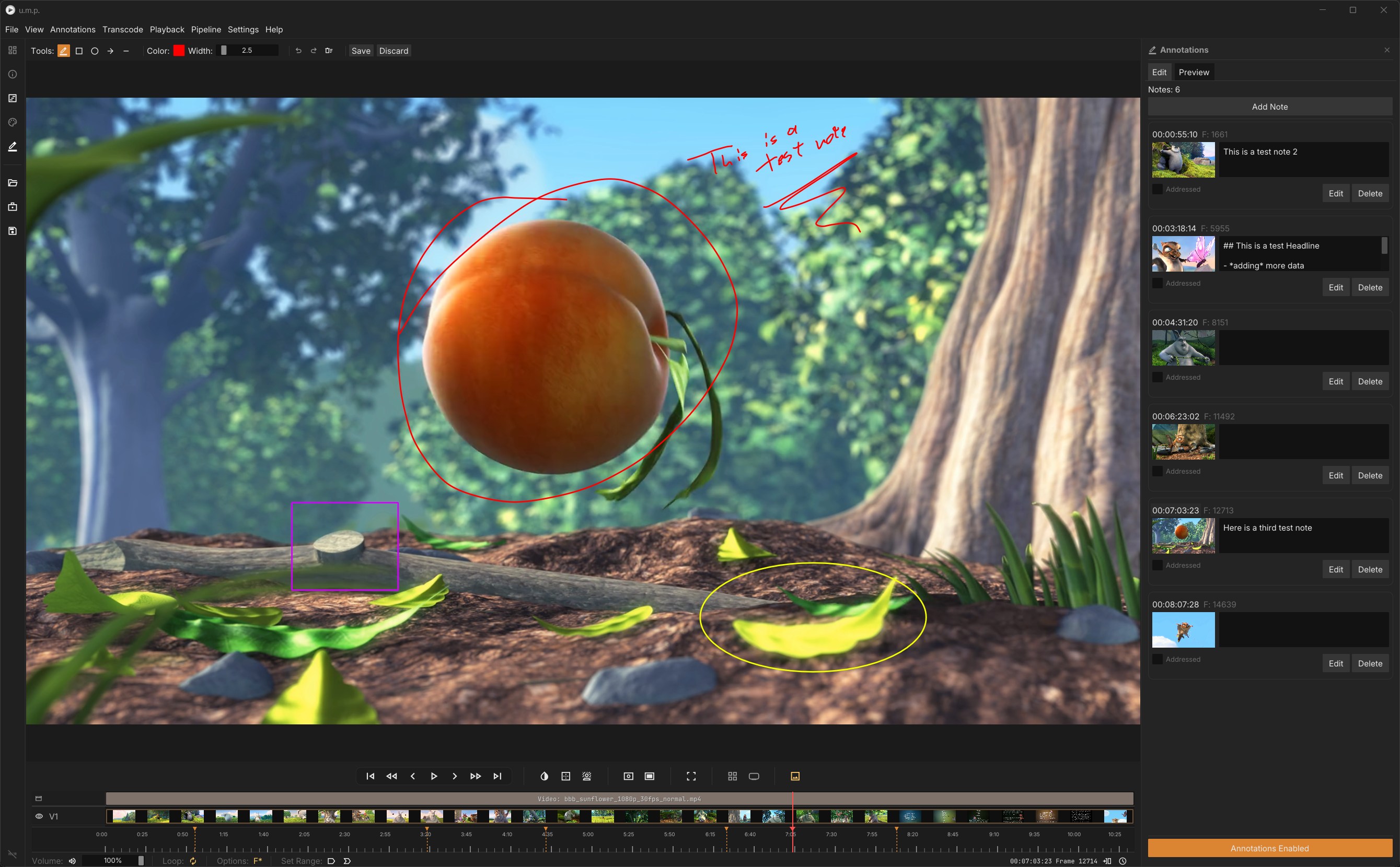Open the color palette sidebar panel
1400x867 pixels.
13,122
